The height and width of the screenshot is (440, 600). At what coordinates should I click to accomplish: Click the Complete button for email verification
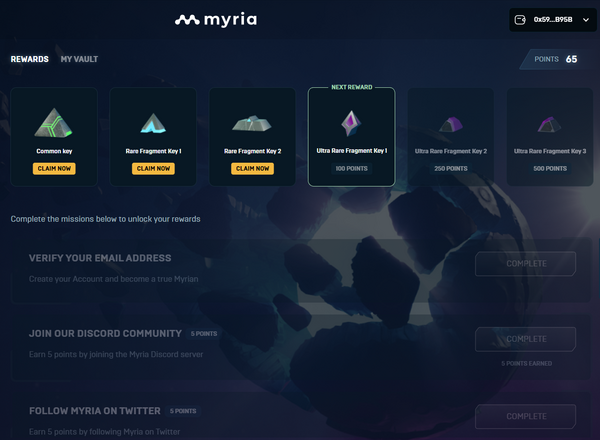(x=526, y=264)
